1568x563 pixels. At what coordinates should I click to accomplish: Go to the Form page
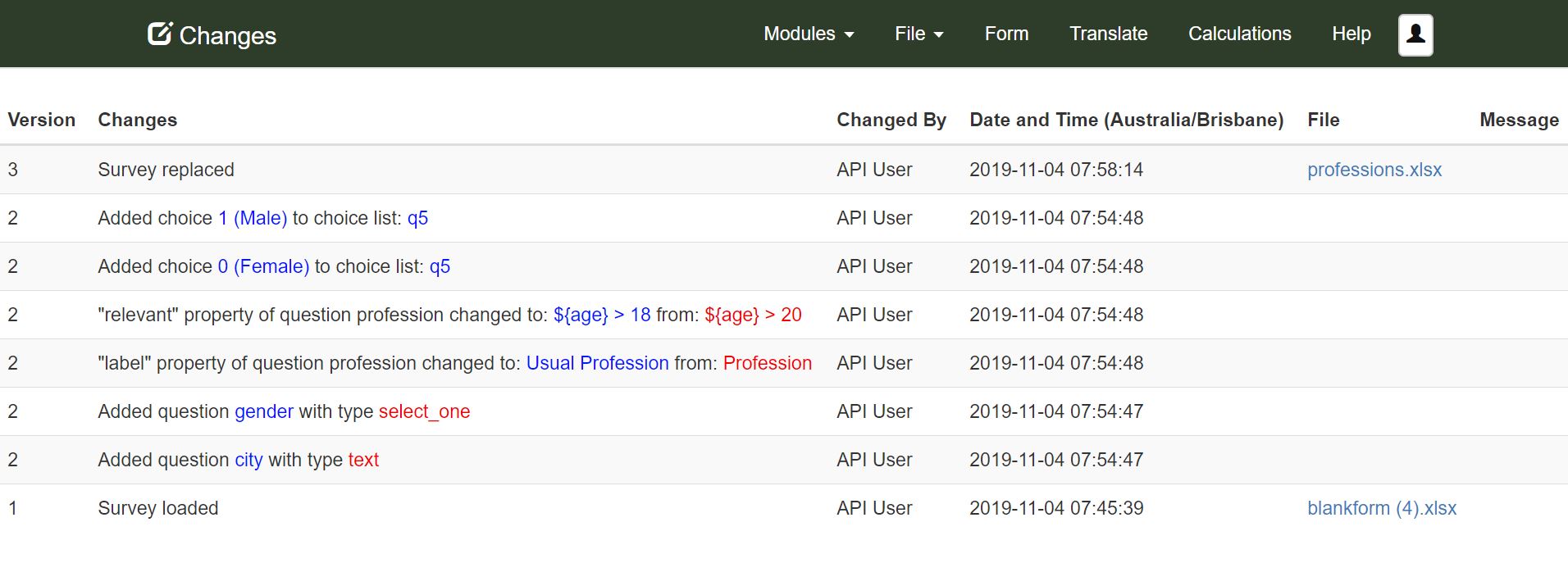1006,34
